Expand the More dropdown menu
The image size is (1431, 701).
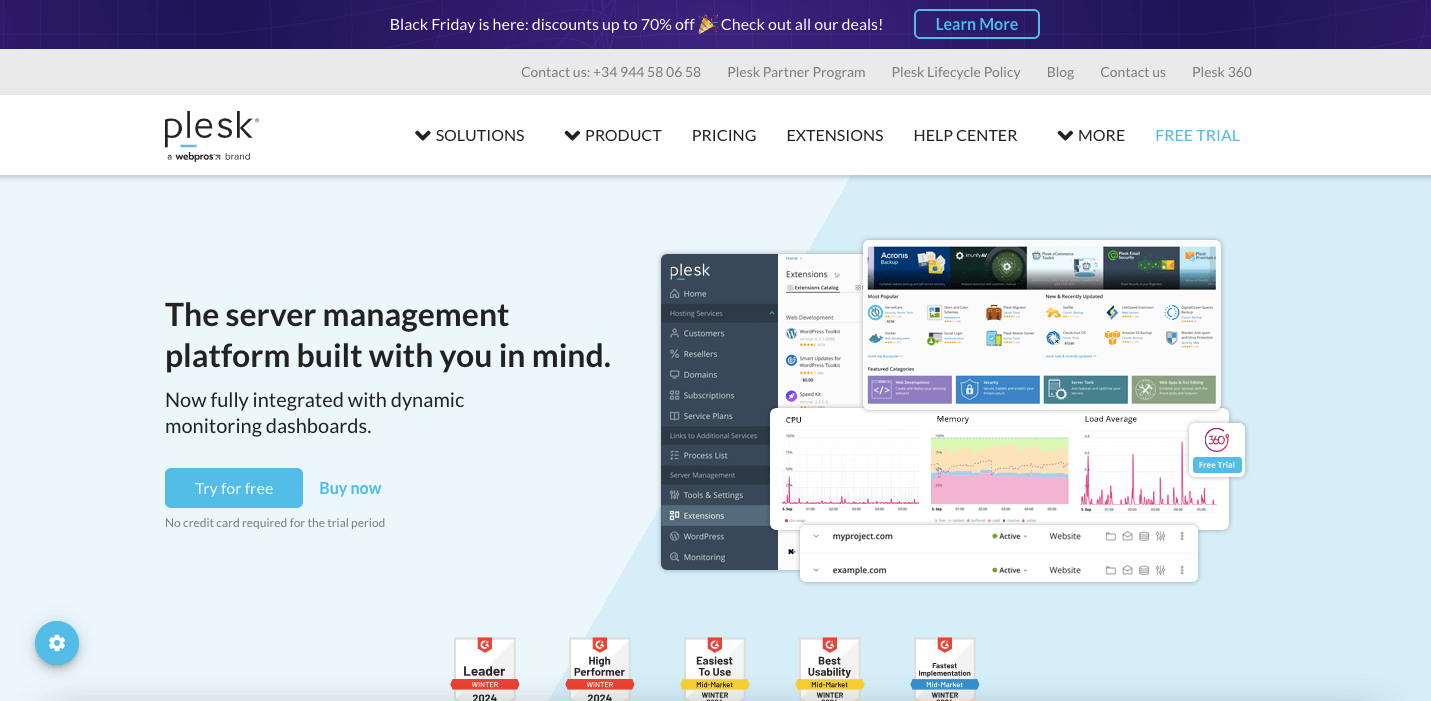click(1091, 135)
